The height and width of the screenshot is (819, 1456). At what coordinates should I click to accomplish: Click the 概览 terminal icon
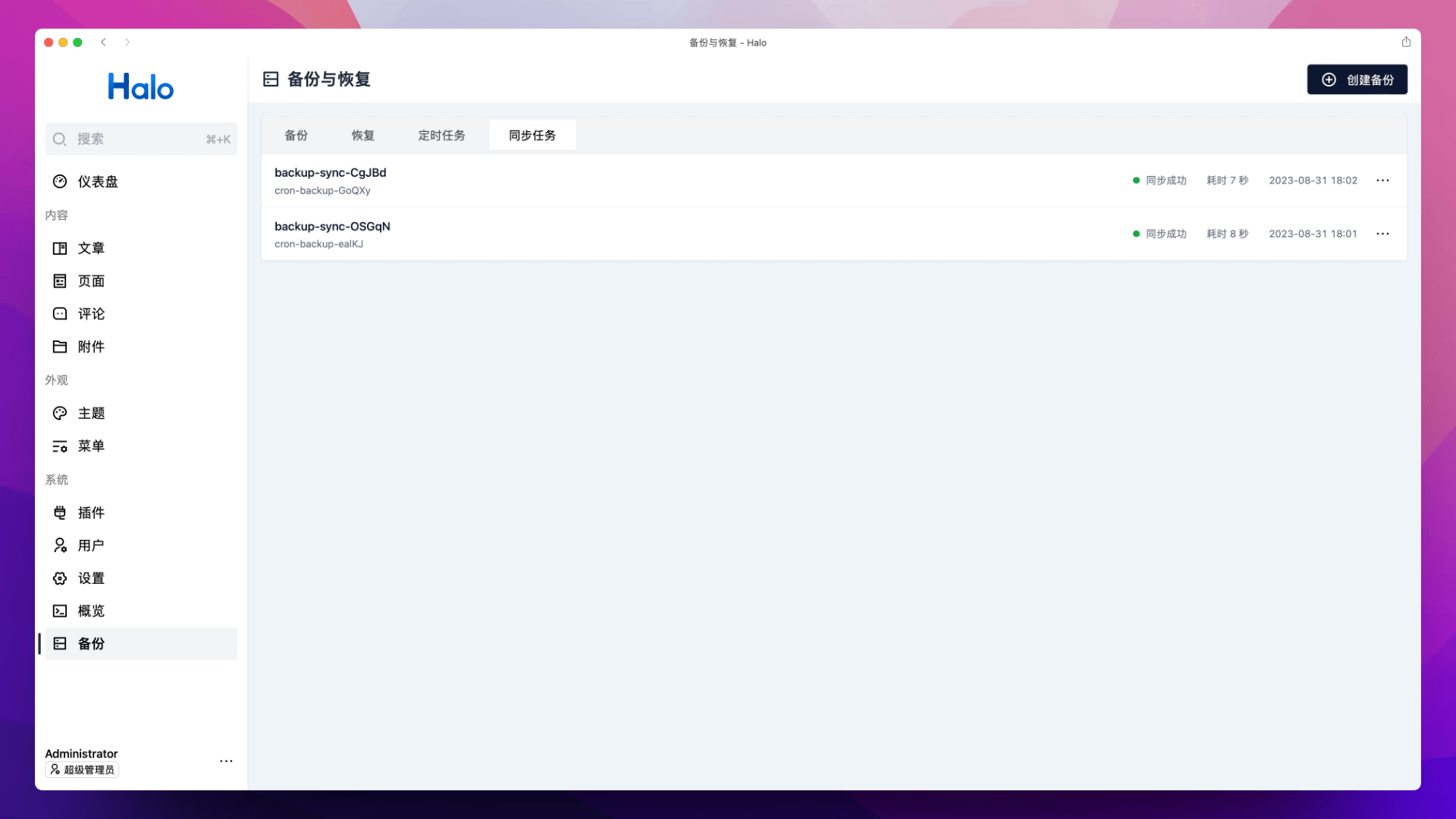[x=60, y=610]
